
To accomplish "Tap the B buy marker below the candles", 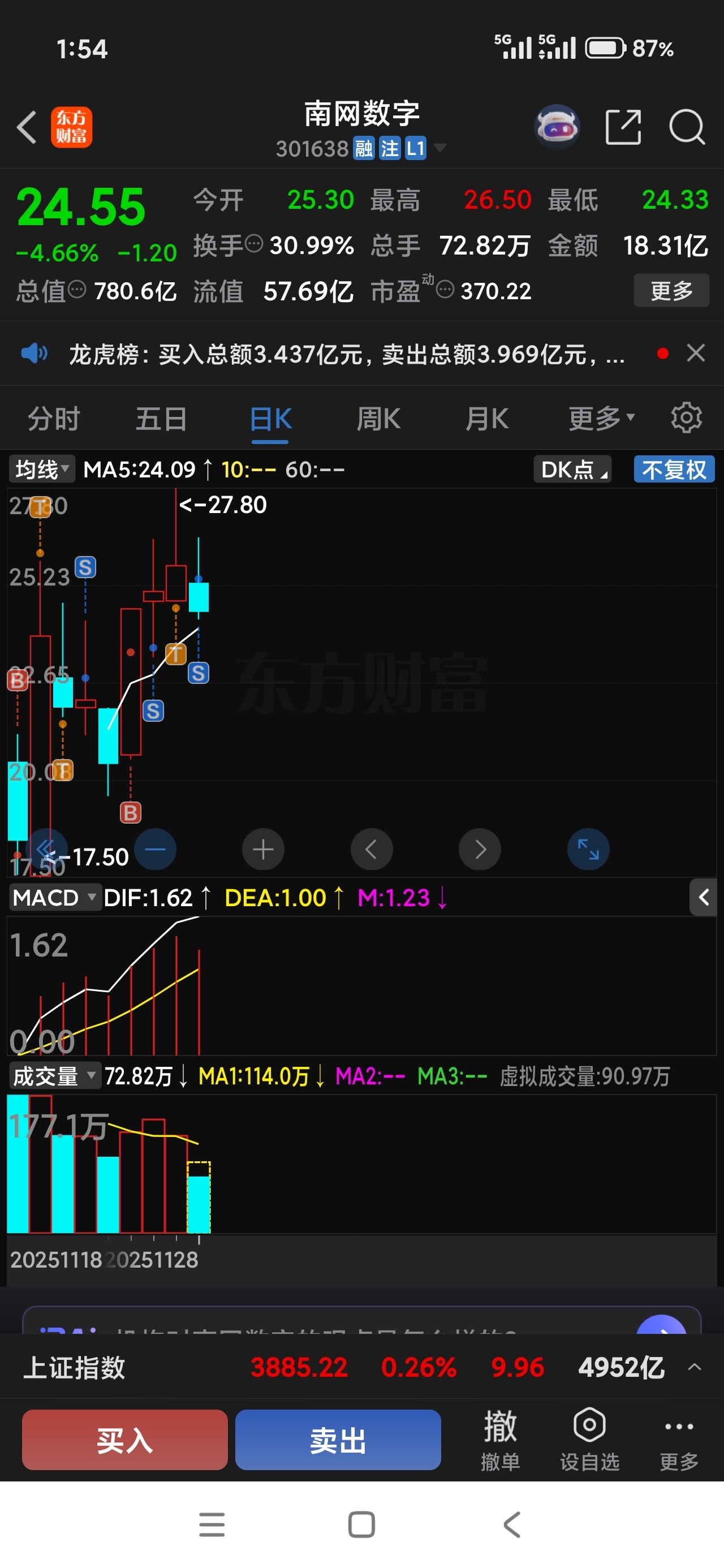I will pos(130,813).
